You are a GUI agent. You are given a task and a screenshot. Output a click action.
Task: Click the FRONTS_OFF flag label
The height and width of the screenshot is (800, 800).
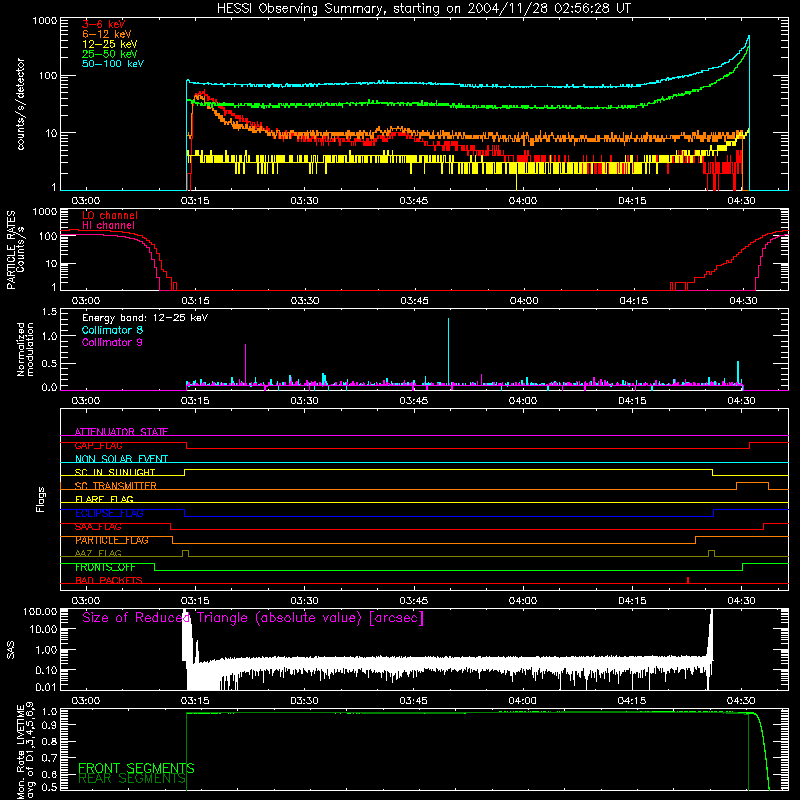105,567
